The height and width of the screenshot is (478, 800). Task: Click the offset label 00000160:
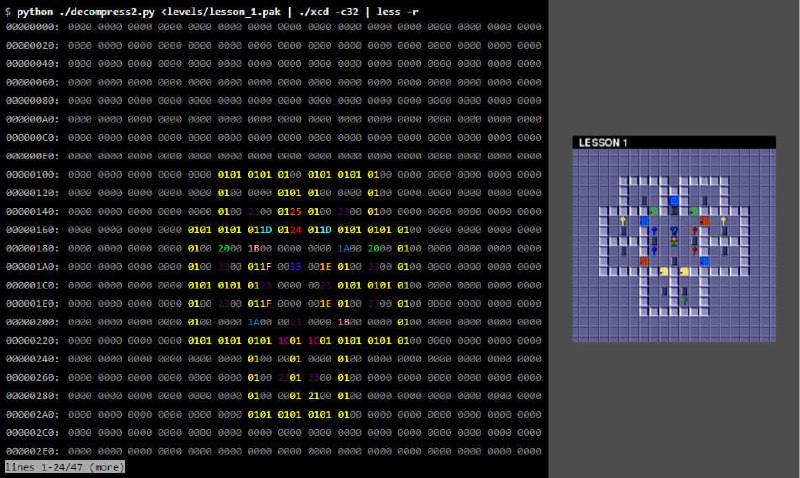tap(33, 230)
